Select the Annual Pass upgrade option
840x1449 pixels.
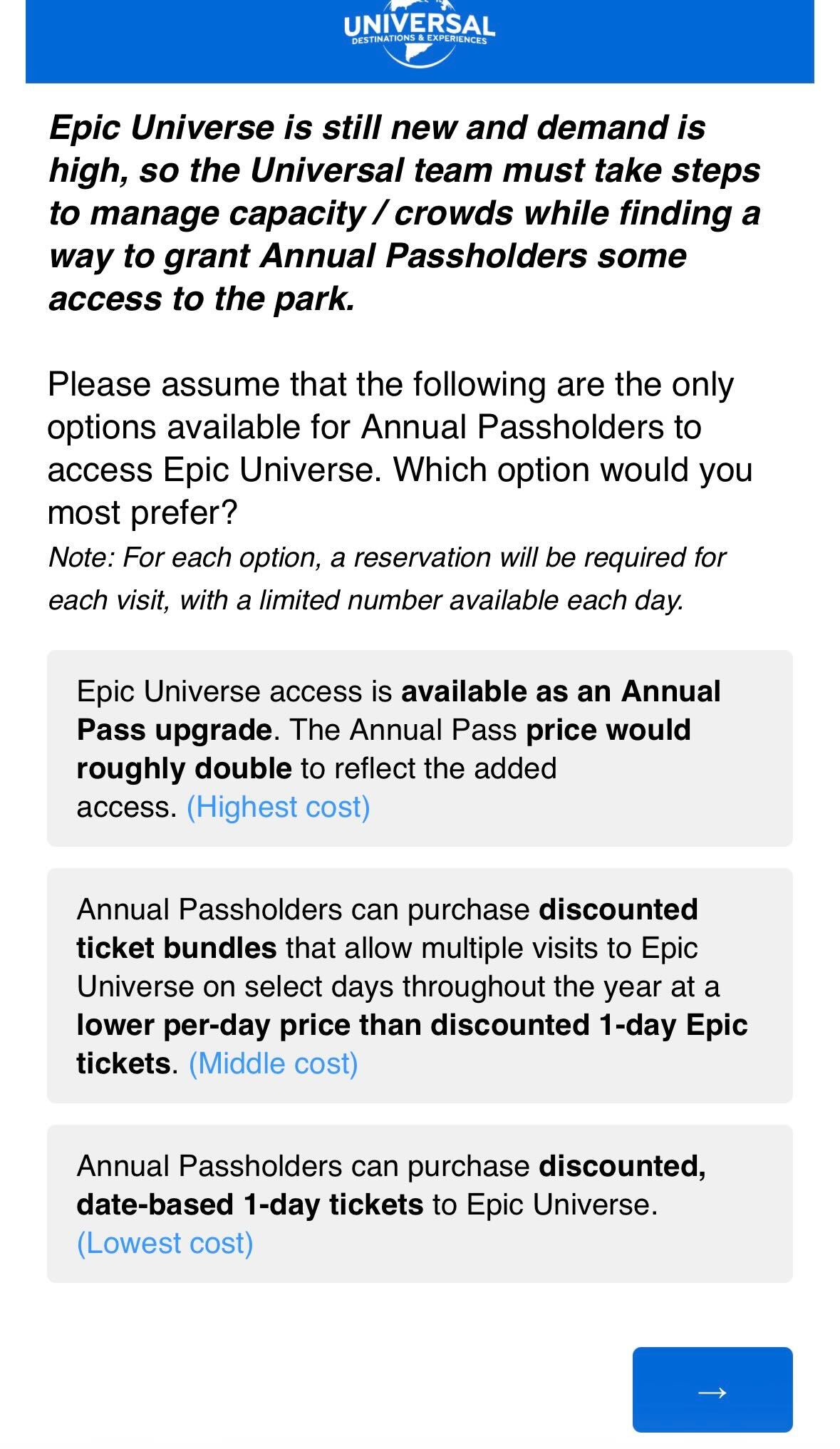click(419, 748)
